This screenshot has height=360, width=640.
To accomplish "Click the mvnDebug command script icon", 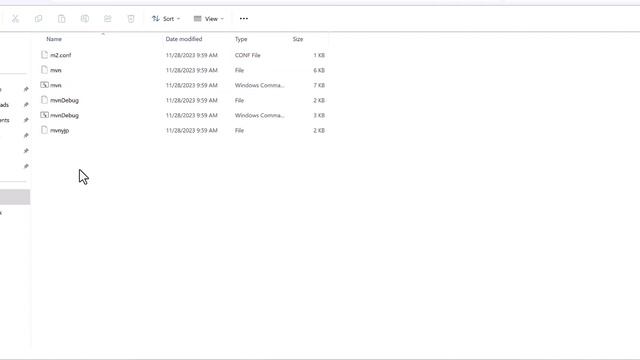I will [x=44, y=115].
